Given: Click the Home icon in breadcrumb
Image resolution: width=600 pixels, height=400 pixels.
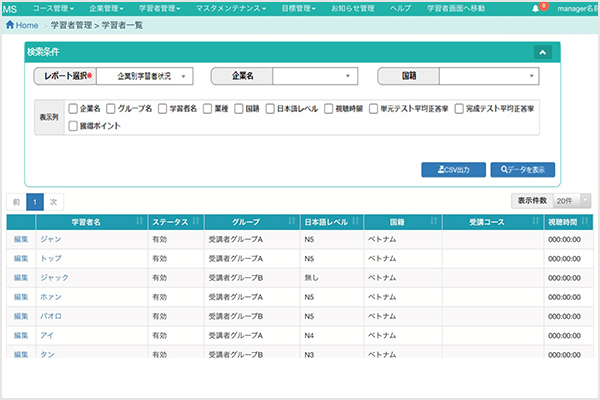Looking at the screenshot, I should pyautogui.click(x=11, y=24).
